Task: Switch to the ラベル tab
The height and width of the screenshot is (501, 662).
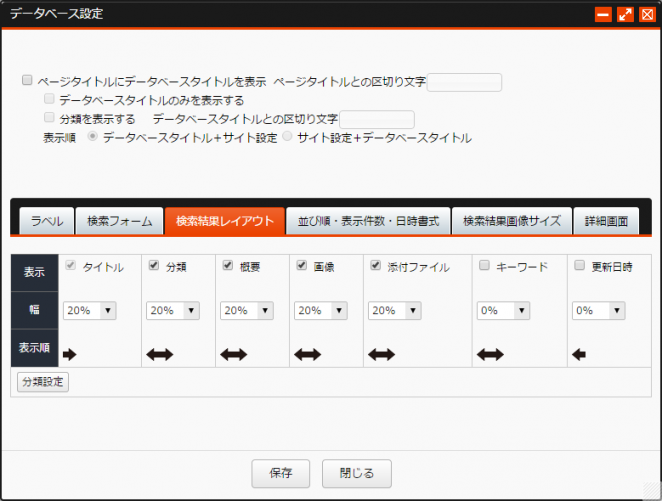Action: pyautogui.click(x=47, y=221)
